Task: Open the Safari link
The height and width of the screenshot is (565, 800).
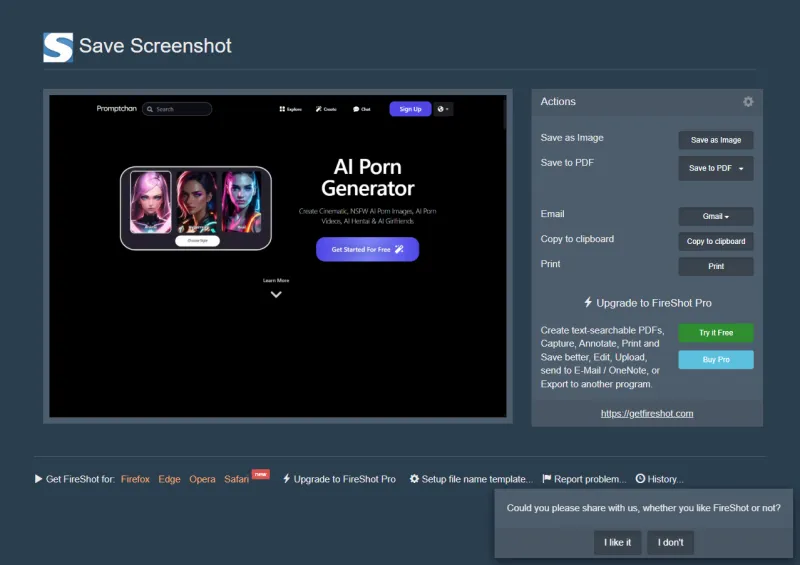Action: coord(236,479)
